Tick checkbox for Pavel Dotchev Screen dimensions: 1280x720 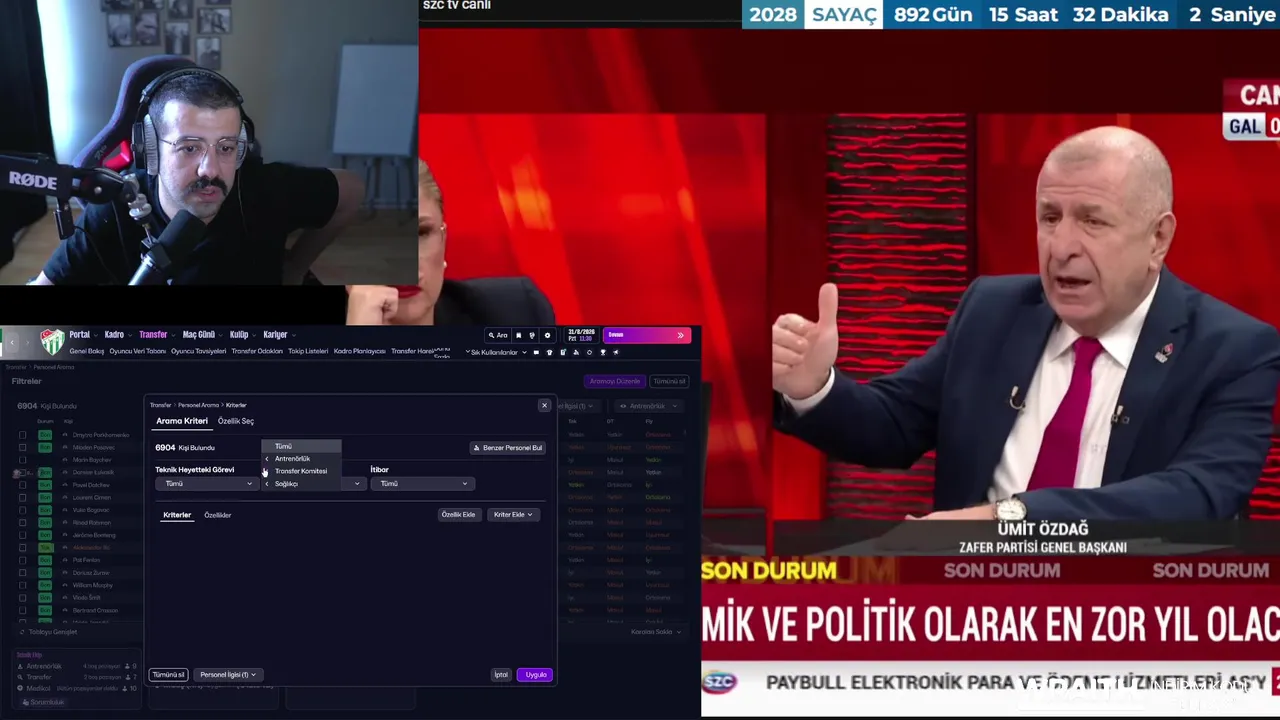click(22, 485)
